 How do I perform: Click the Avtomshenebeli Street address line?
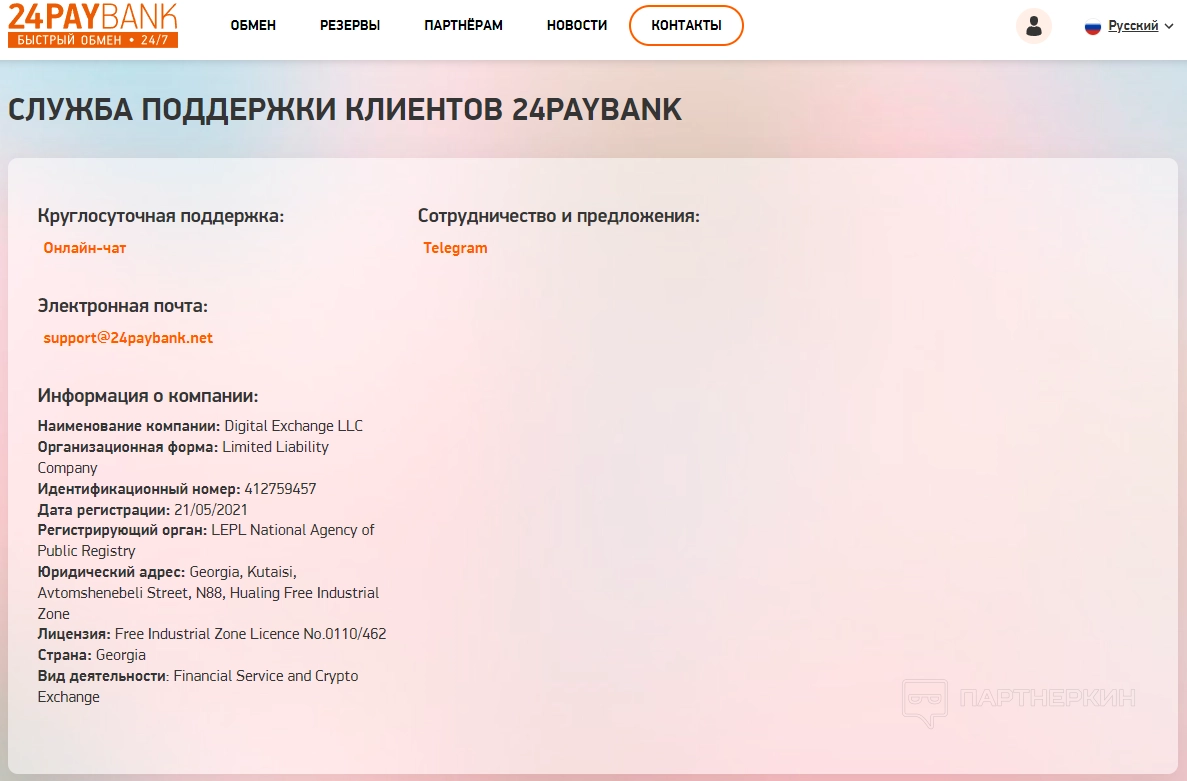point(208,593)
